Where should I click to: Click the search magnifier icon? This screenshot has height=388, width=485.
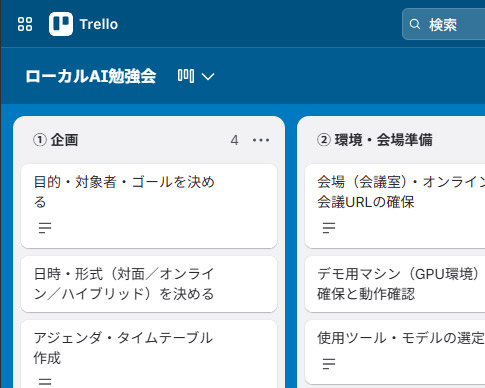click(415, 24)
